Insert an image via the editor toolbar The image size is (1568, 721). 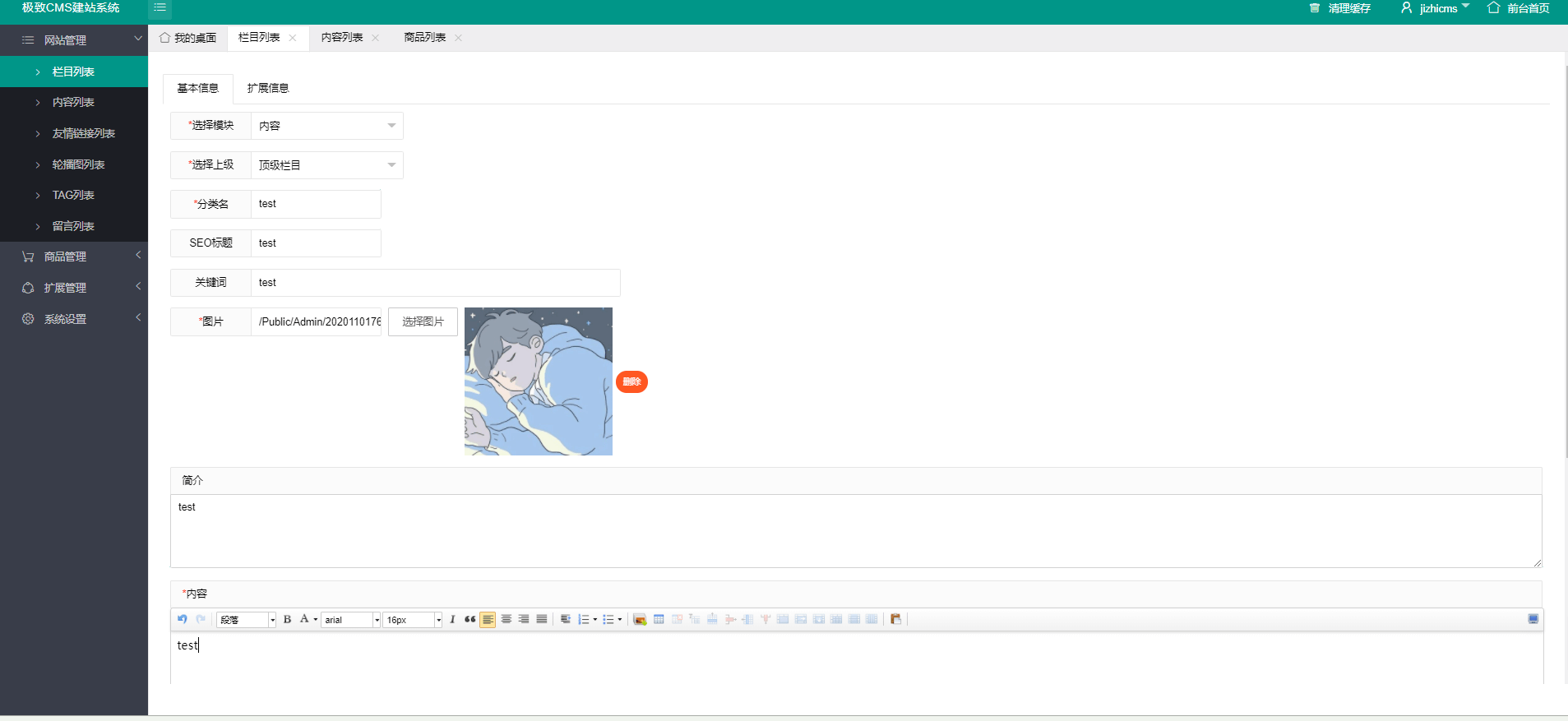(x=640, y=619)
